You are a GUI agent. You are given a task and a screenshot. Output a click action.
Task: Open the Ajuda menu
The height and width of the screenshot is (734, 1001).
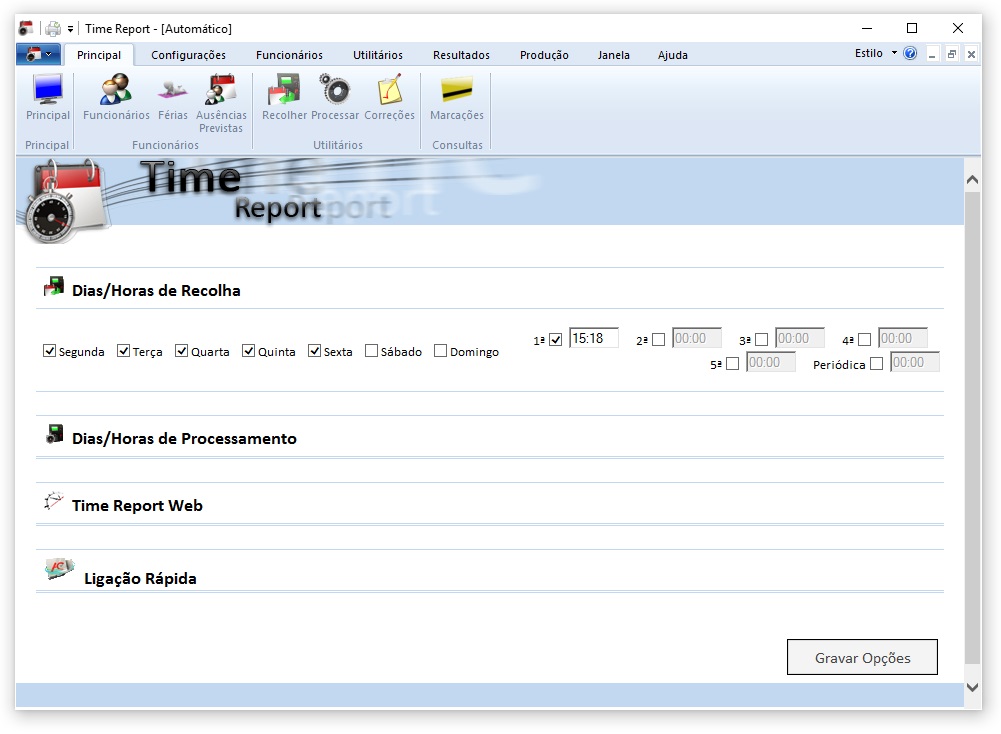point(673,55)
